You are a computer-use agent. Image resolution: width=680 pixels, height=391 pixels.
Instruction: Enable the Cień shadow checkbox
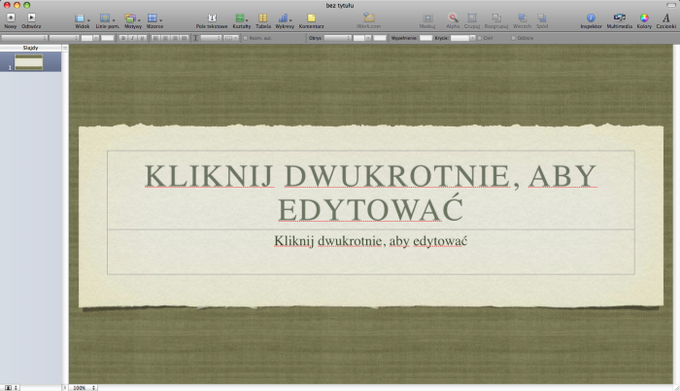[479, 38]
